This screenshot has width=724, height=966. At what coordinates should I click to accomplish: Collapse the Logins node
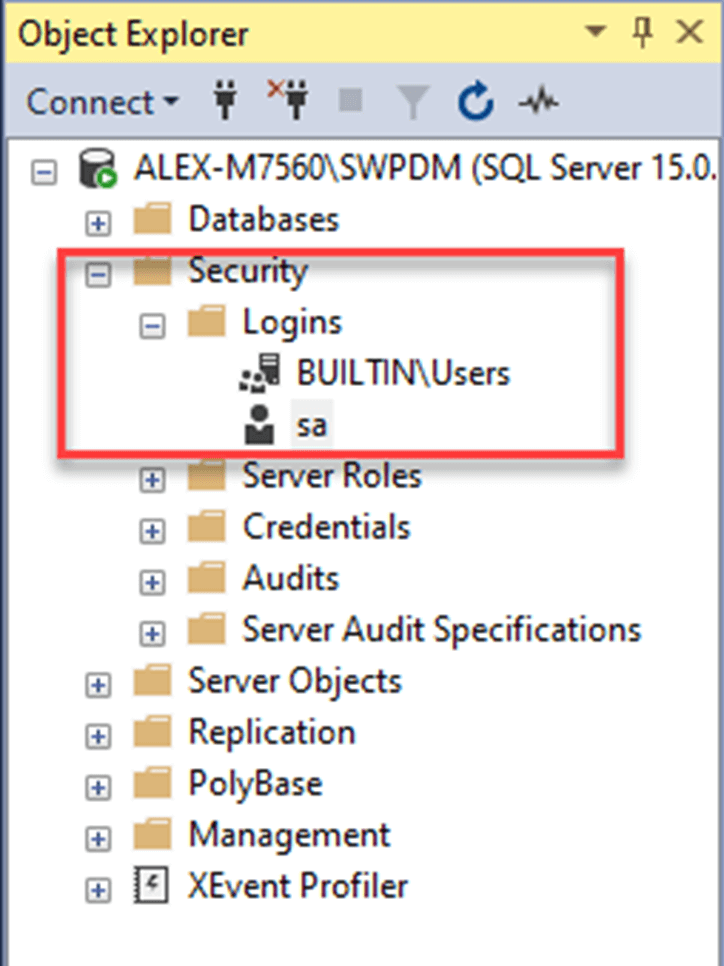click(151, 325)
